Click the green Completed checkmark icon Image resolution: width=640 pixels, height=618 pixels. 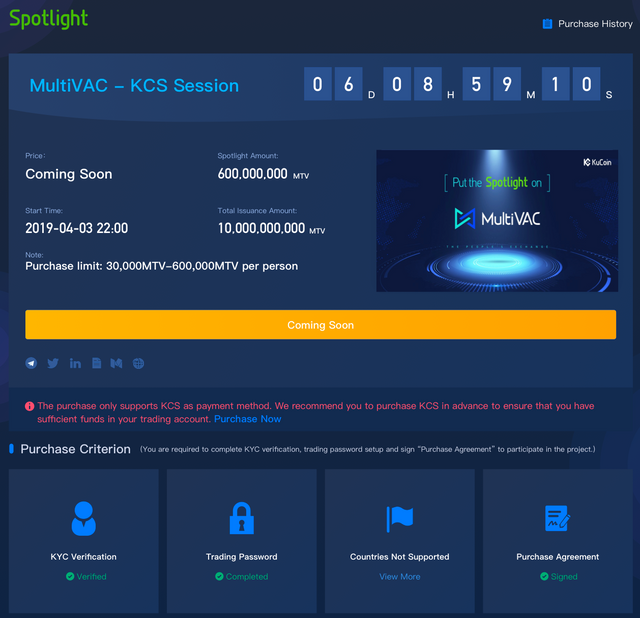[219, 576]
